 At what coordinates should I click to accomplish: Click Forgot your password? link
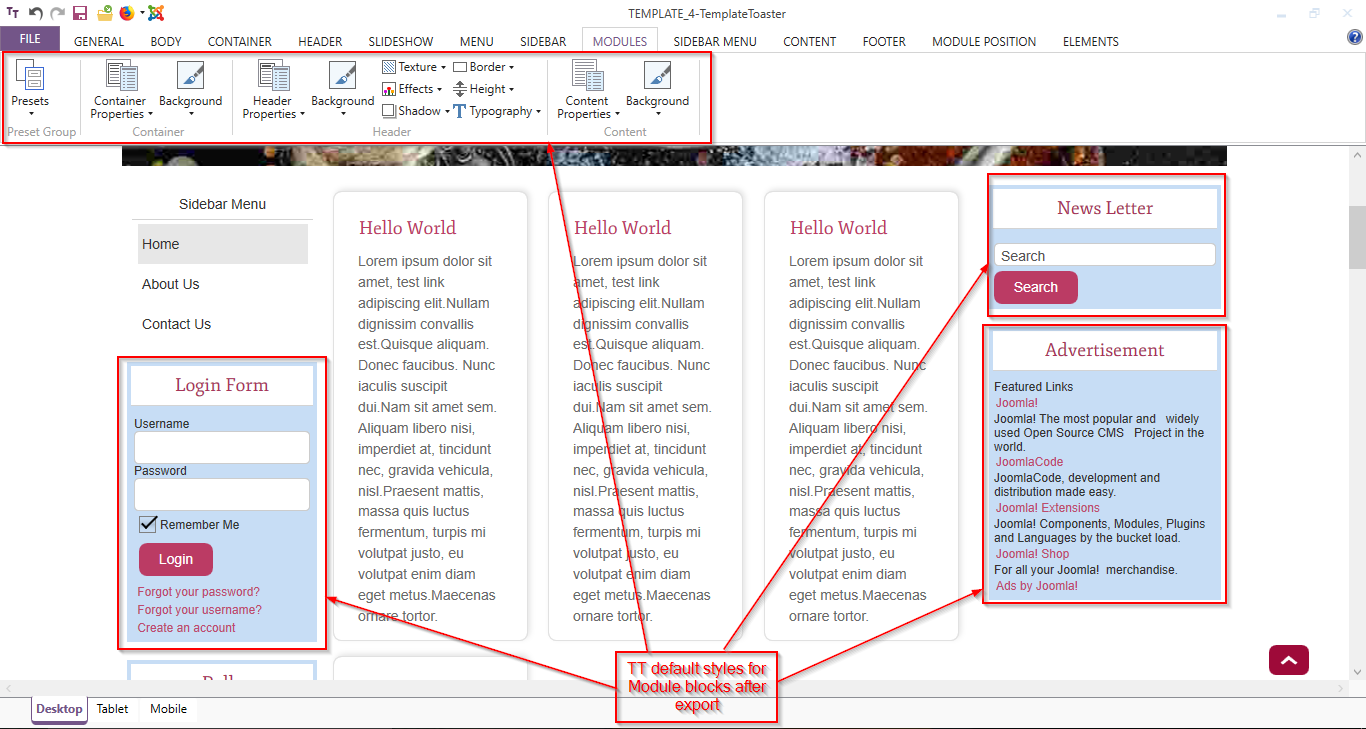tap(199, 592)
